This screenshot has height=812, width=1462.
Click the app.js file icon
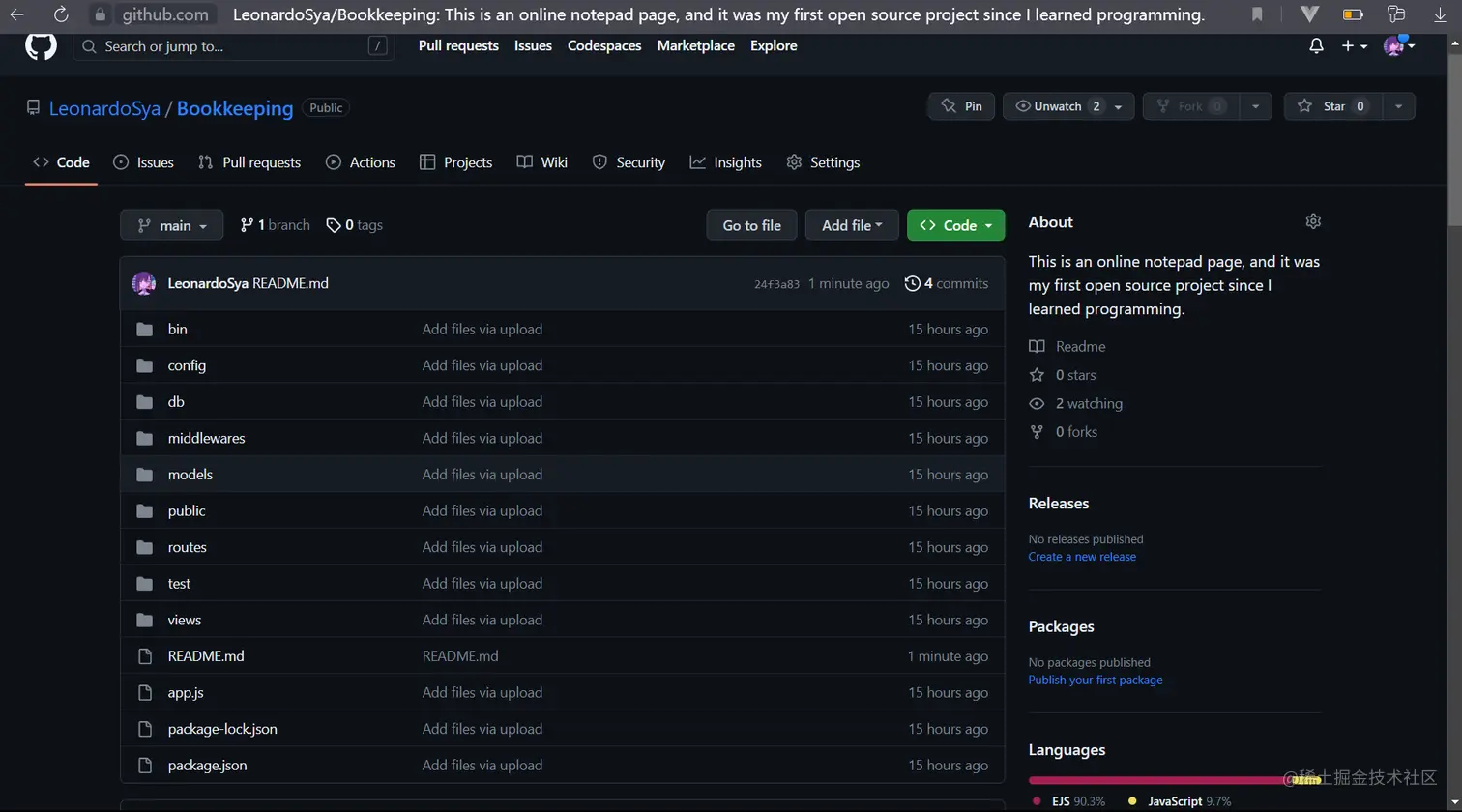click(x=145, y=692)
